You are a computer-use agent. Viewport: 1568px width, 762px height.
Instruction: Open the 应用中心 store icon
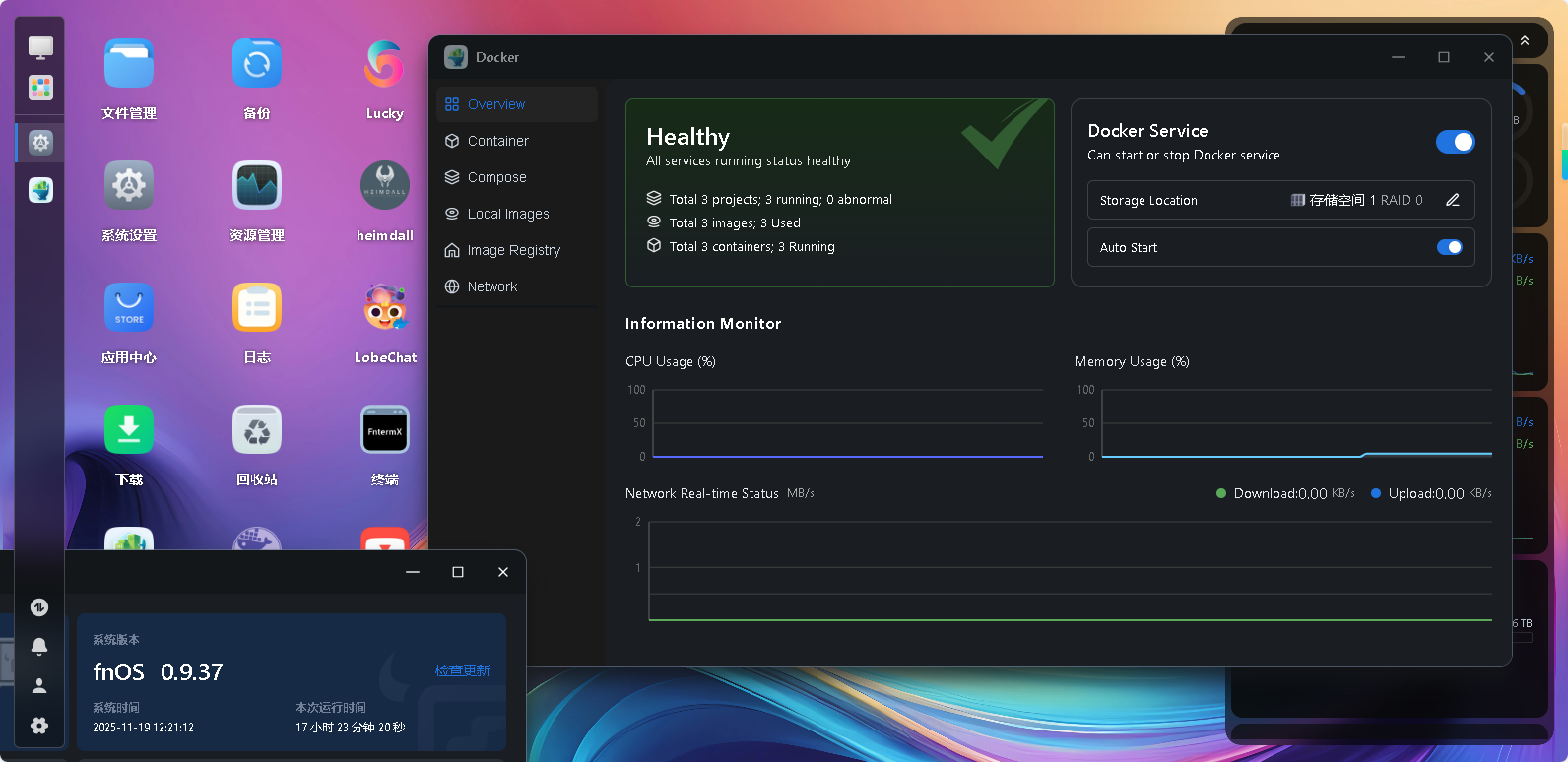pos(129,308)
